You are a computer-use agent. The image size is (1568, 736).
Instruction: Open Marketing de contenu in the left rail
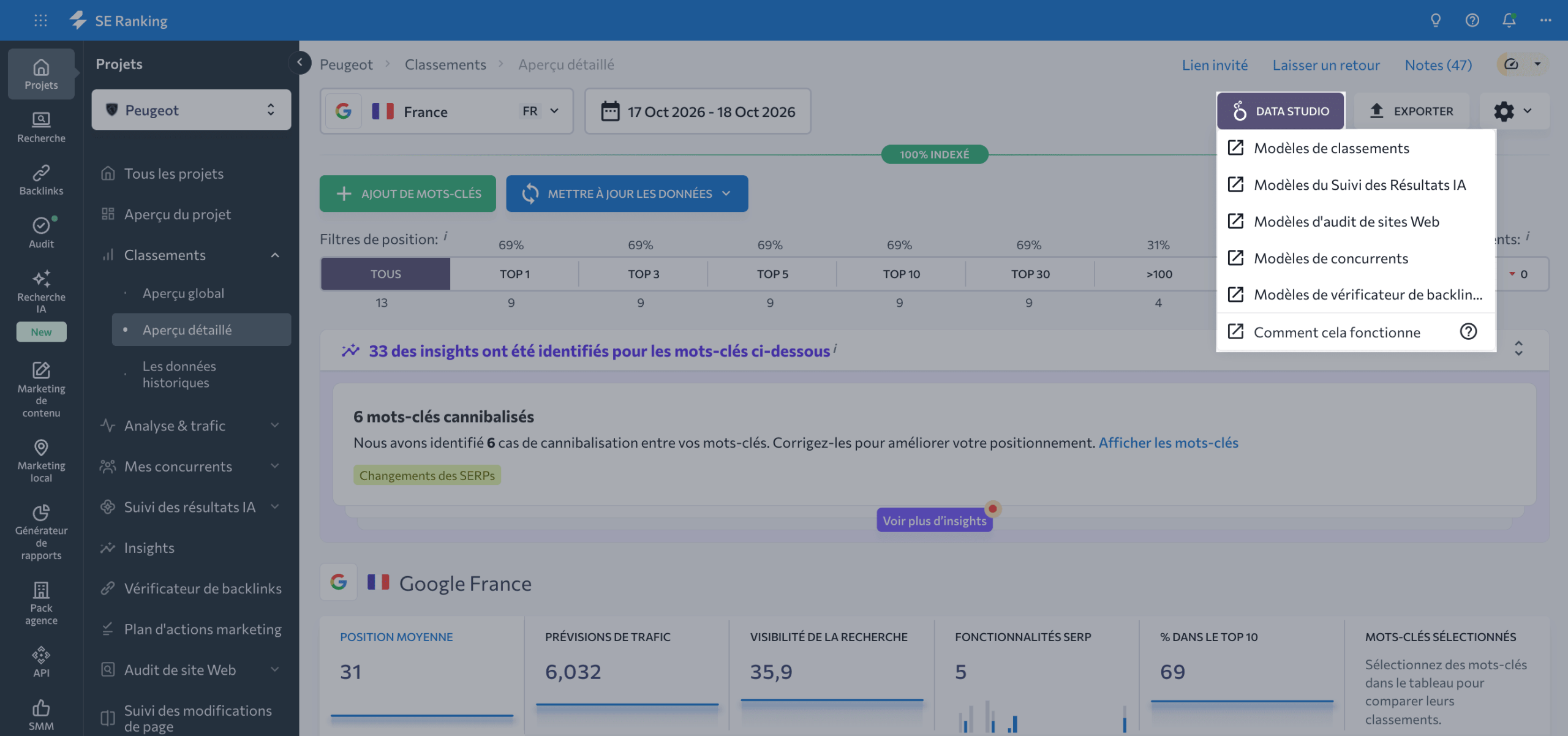click(41, 389)
